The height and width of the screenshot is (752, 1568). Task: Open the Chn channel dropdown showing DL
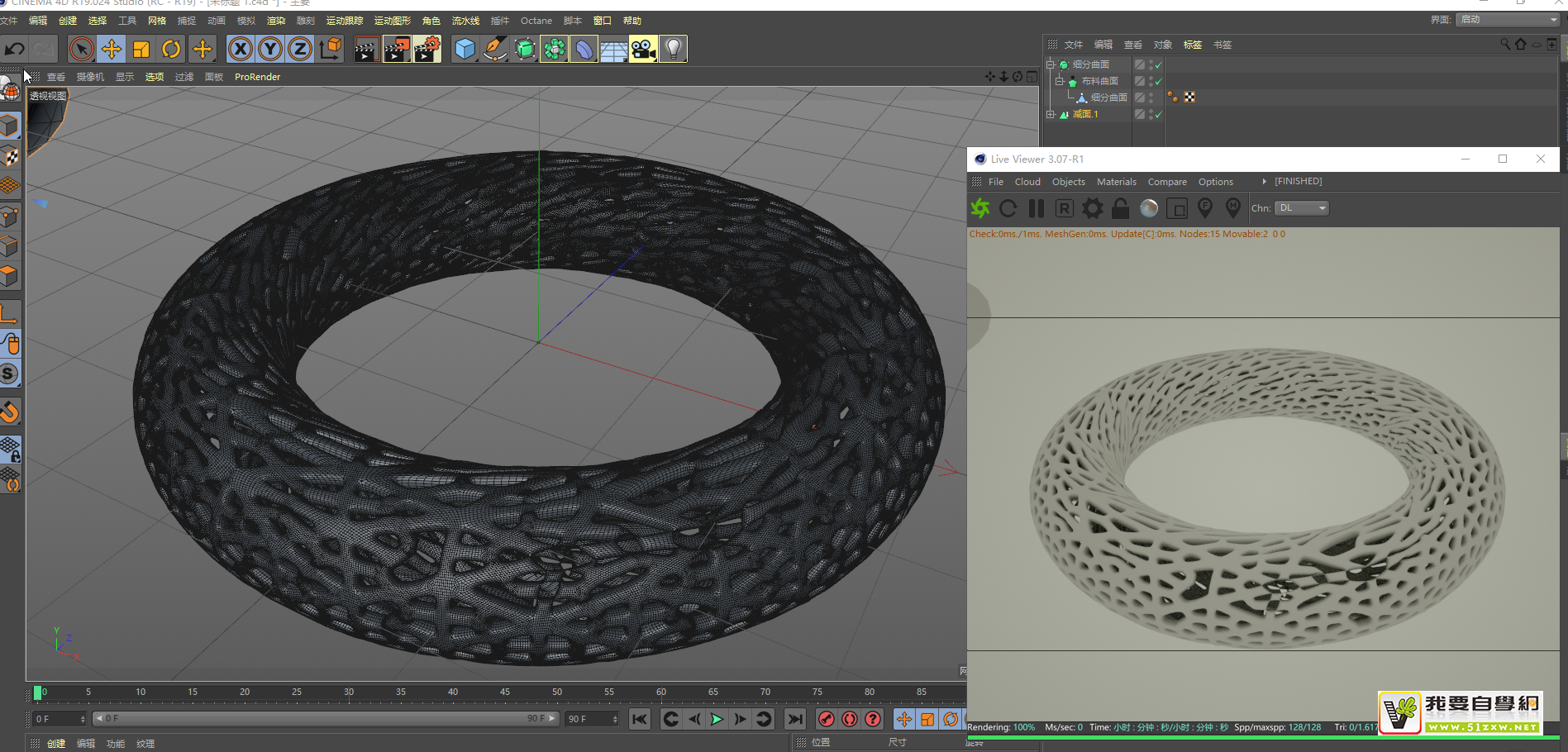tap(1301, 208)
